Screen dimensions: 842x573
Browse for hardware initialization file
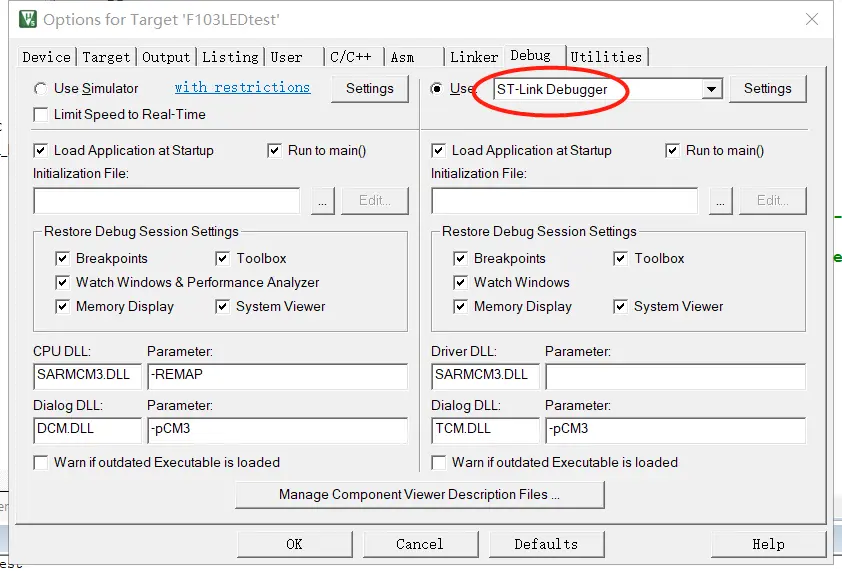click(x=720, y=201)
